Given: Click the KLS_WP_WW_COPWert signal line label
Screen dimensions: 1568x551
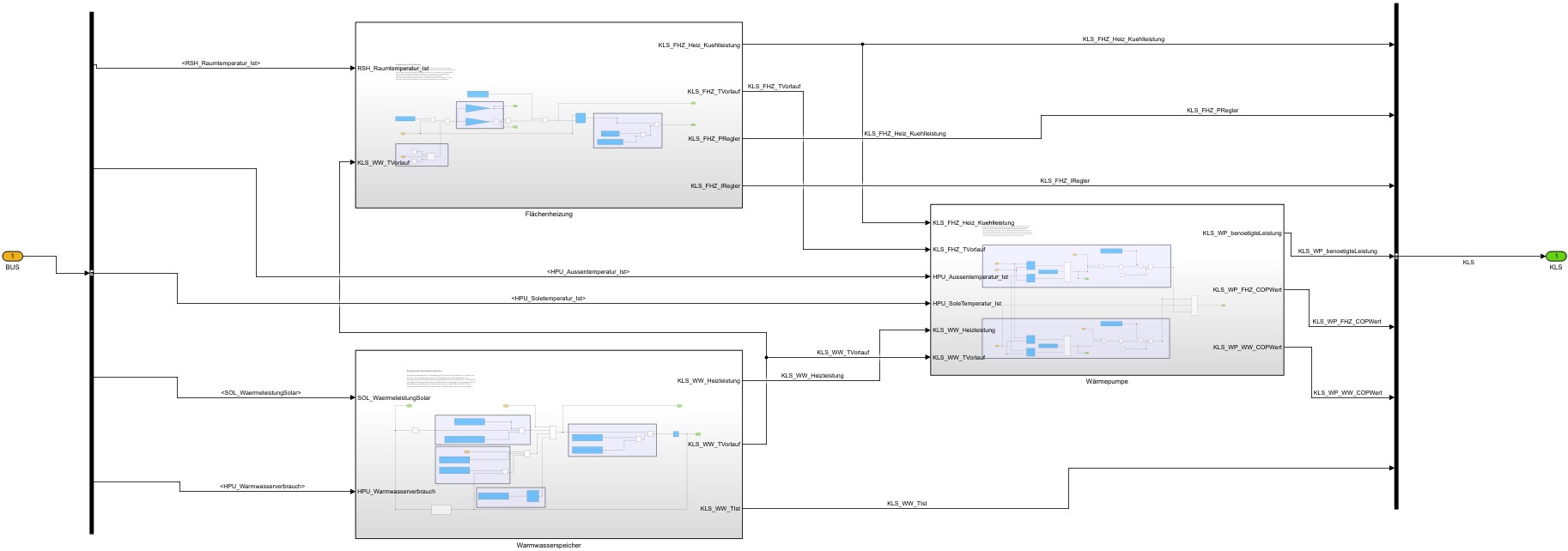Looking at the screenshot, I should coord(1347,393).
